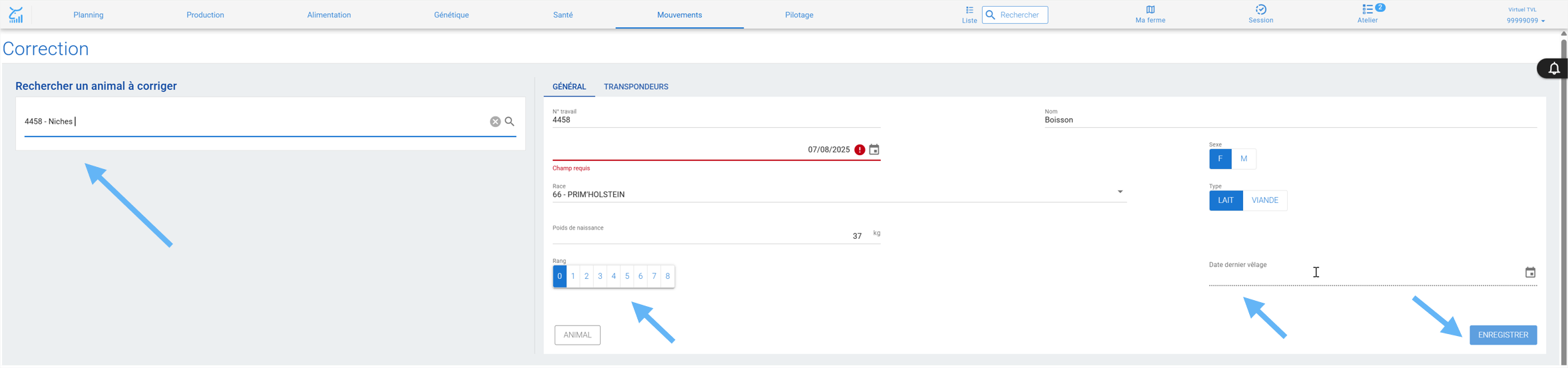Select sex F
Screen dimensions: 1568x368
1220,159
